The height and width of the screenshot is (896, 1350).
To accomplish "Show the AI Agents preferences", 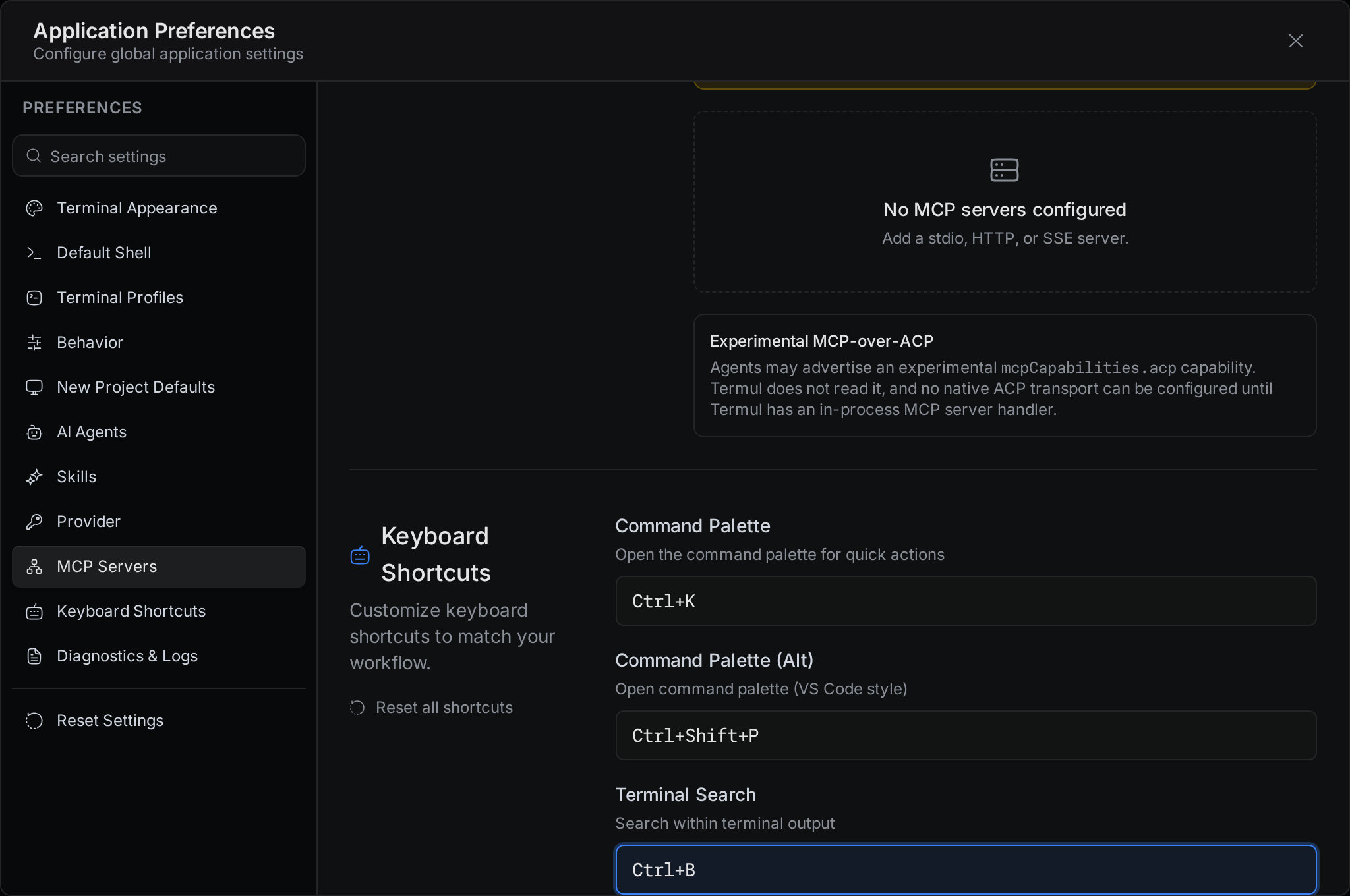I will click(x=159, y=432).
